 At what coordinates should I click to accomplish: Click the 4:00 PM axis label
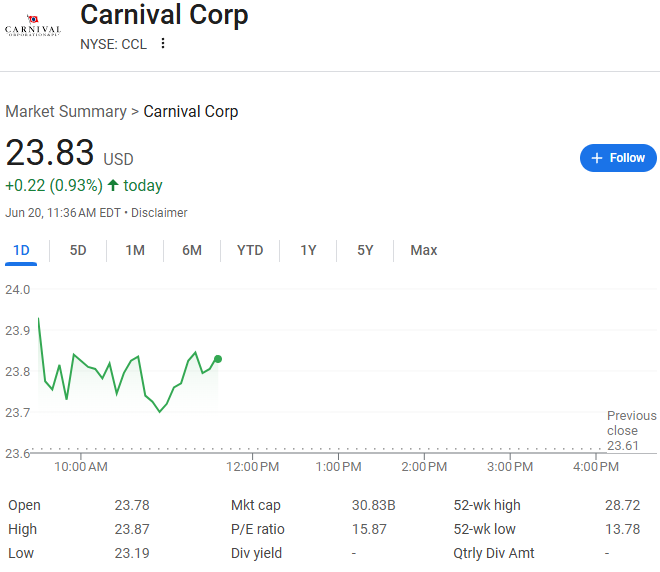point(596,467)
